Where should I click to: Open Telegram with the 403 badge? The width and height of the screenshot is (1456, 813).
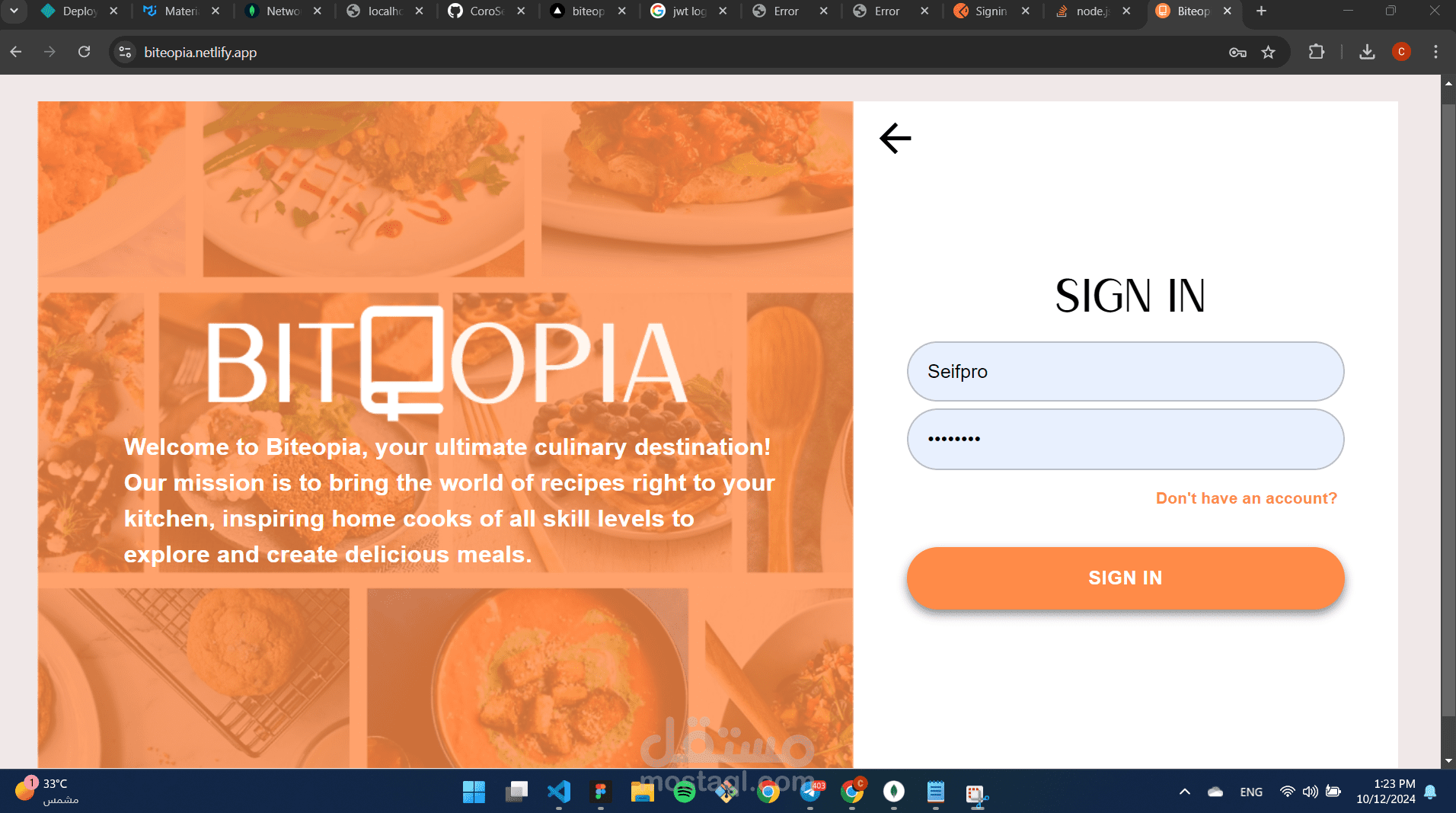(x=811, y=792)
